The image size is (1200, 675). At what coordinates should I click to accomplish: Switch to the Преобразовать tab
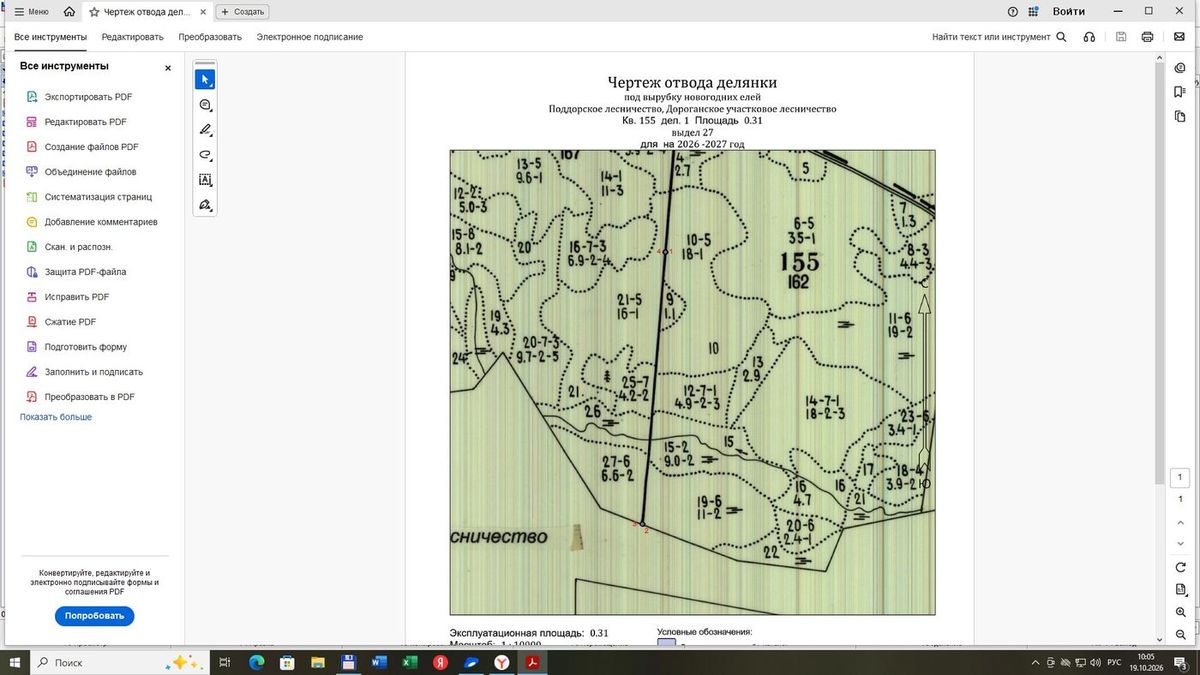point(210,37)
